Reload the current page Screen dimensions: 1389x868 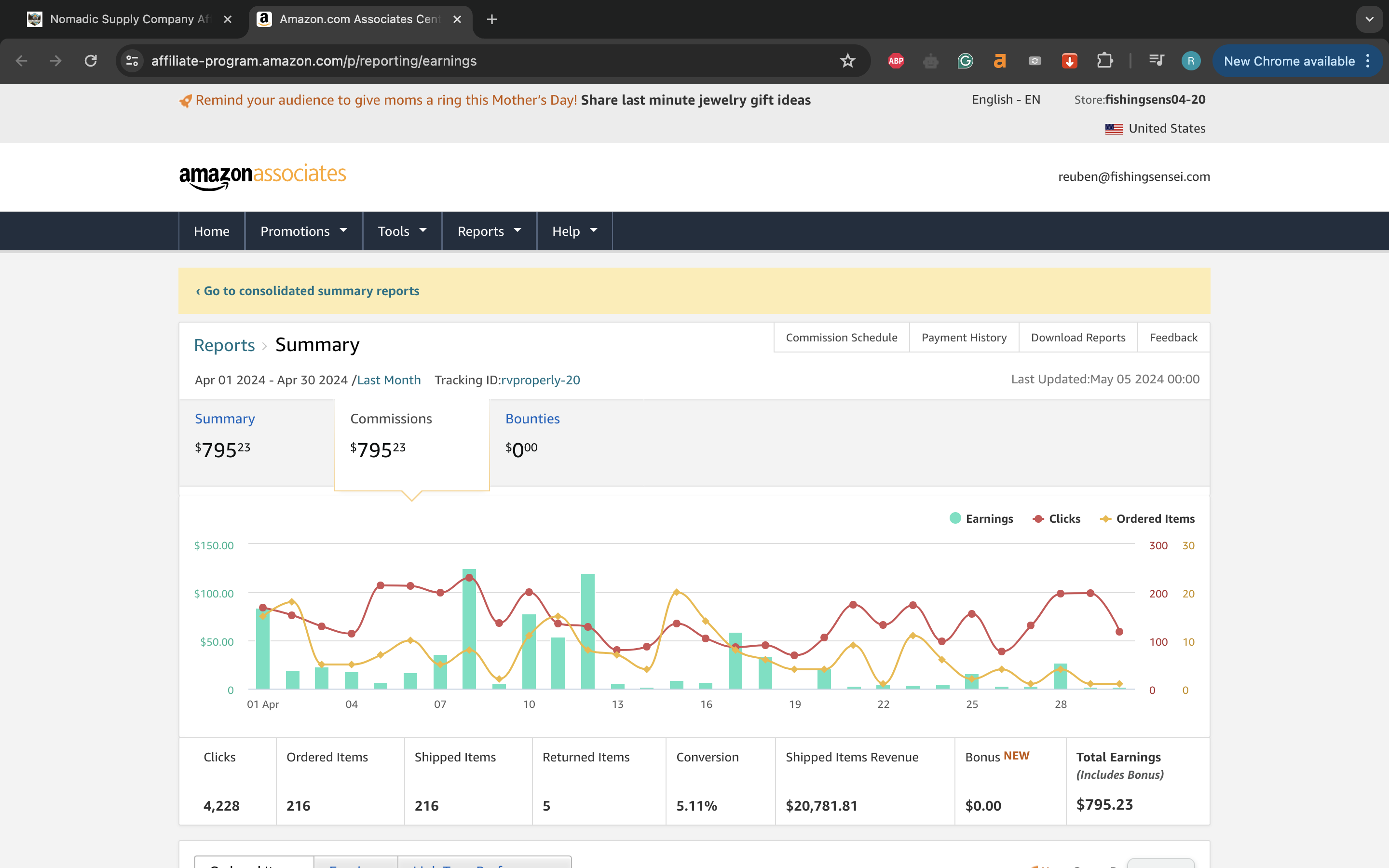(x=91, y=61)
